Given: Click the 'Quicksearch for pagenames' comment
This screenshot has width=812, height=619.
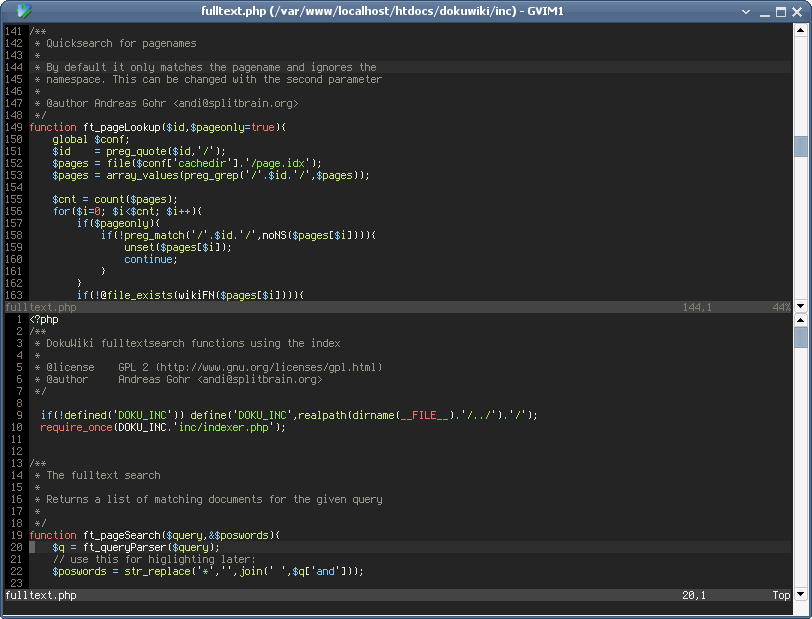Looking at the screenshot, I should tap(121, 44).
